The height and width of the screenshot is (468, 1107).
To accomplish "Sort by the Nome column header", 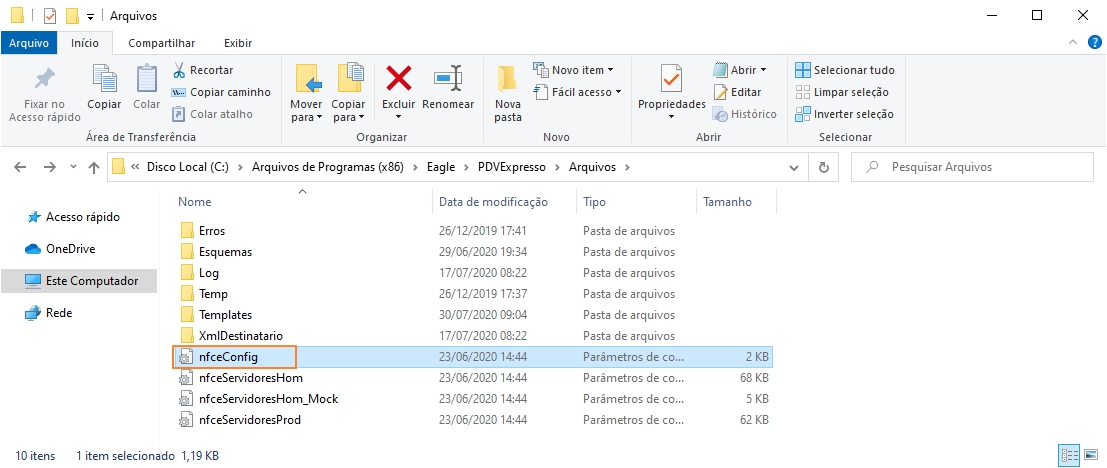I will (194, 202).
